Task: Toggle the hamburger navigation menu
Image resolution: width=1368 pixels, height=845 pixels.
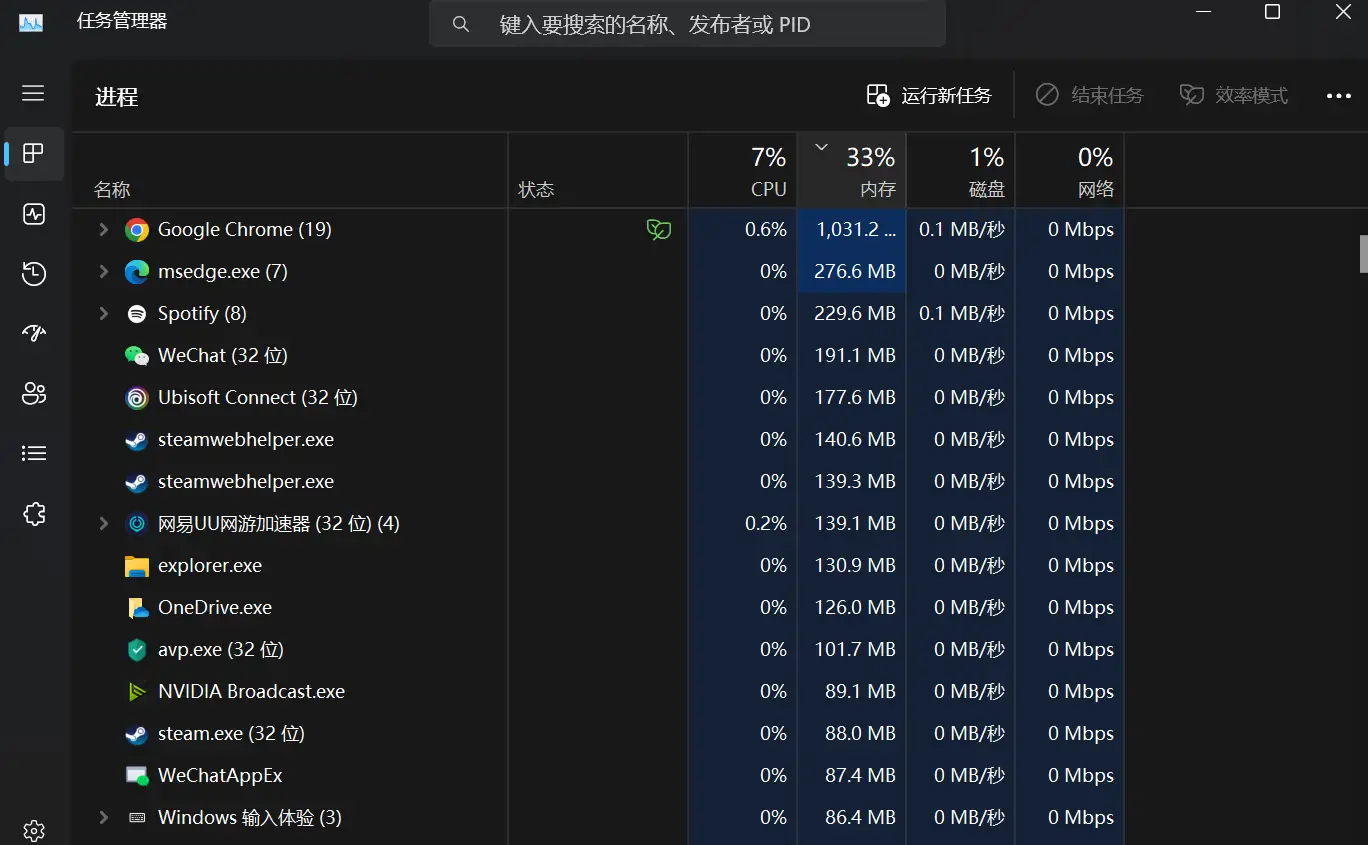Action: click(x=34, y=93)
